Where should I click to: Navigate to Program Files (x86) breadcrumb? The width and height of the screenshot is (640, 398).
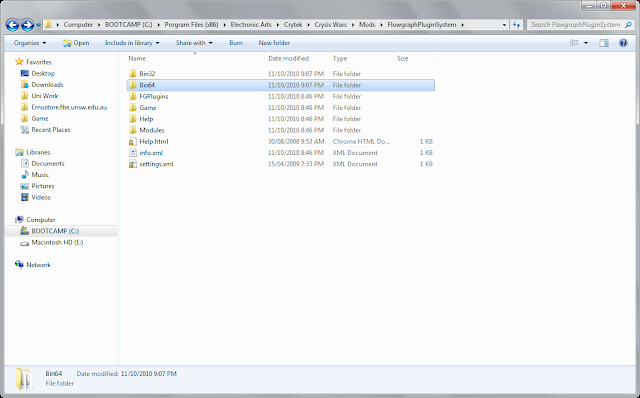tap(191, 25)
